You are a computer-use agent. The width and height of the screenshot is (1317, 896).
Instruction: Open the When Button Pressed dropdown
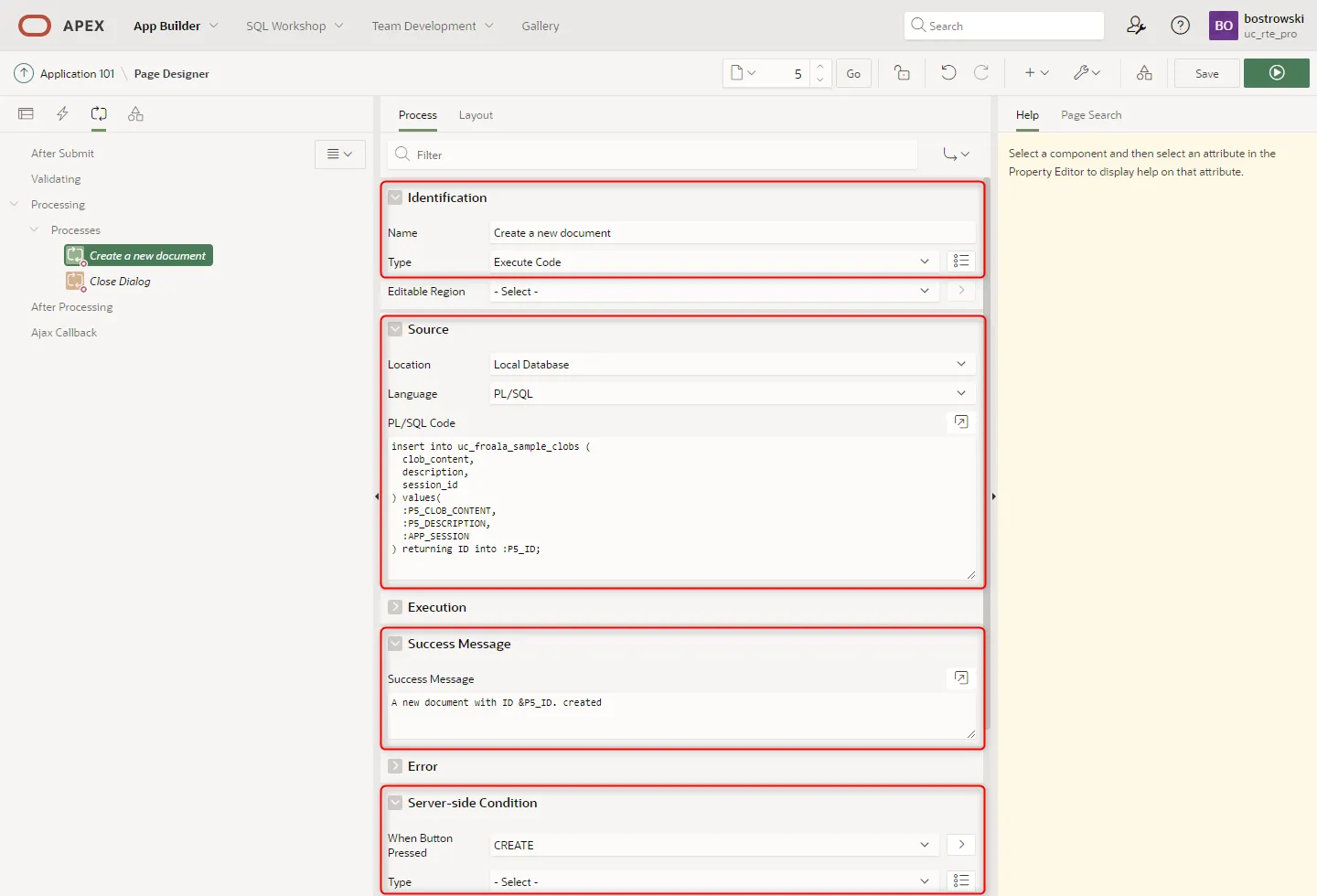712,845
